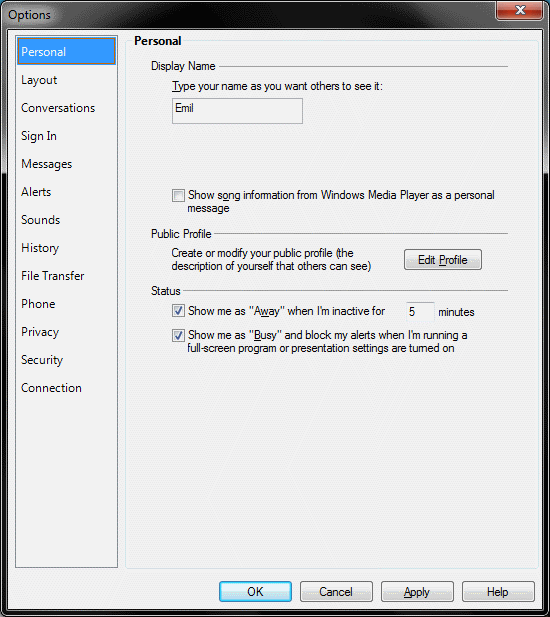The image size is (550, 617).
Task: Go to File Transfer settings
Action: [52, 276]
